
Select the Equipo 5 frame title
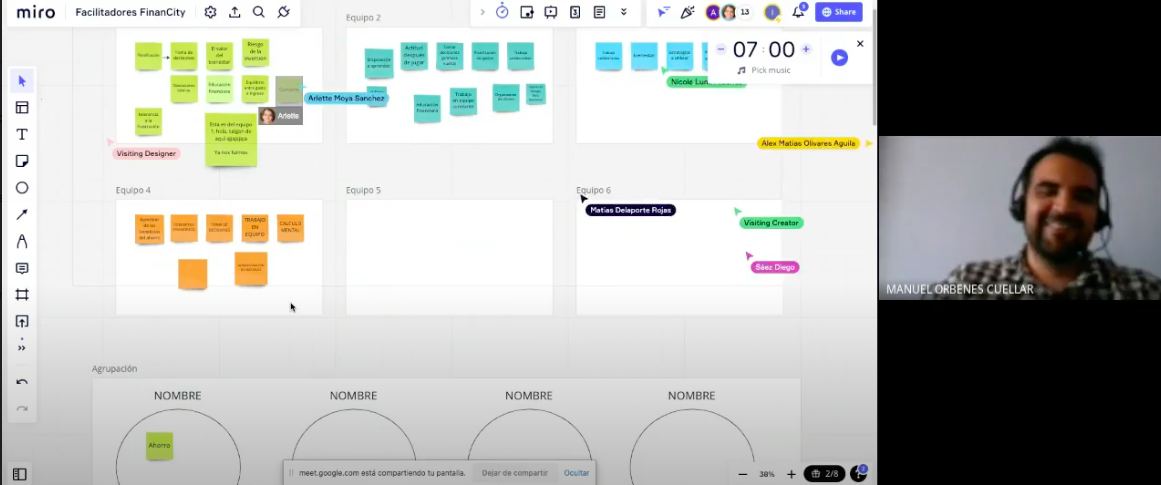[363, 190]
